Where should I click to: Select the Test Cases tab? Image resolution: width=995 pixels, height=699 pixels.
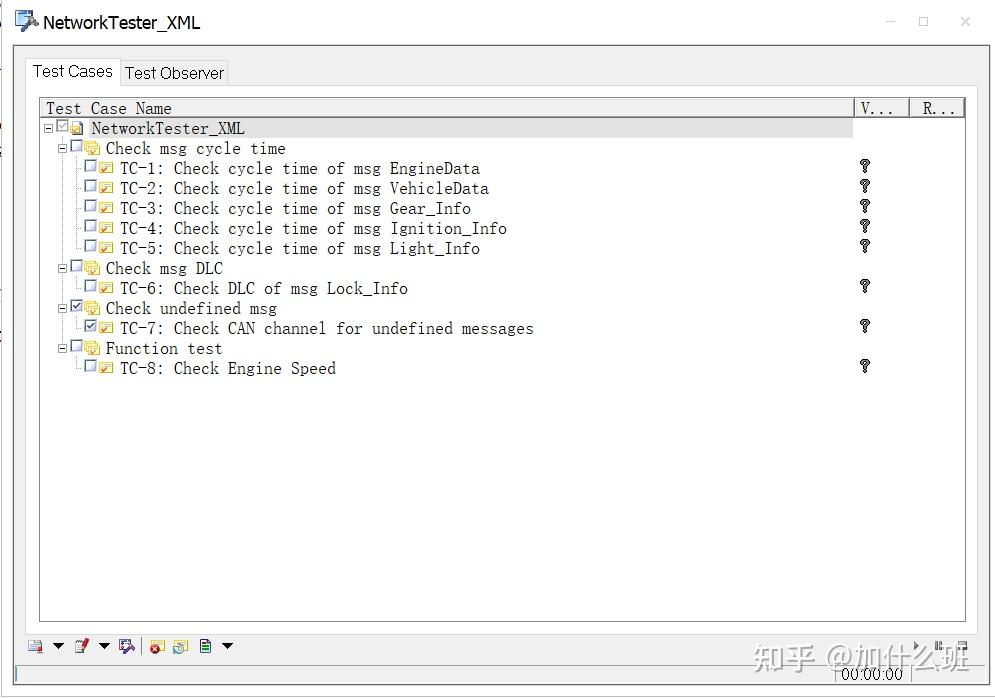coord(73,71)
